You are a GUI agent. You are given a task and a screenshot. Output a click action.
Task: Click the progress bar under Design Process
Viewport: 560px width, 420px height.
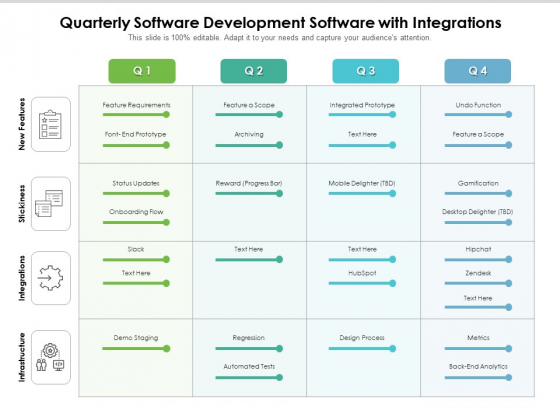[362, 349]
